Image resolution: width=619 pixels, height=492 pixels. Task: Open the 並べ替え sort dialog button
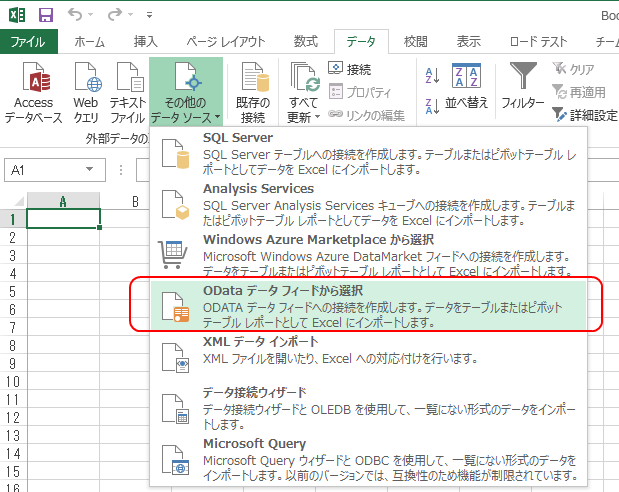[x=466, y=90]
